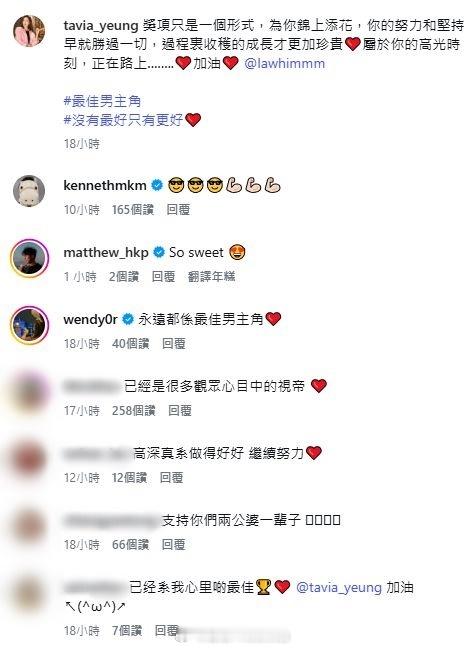Click the verified badge beside matthew_hkp
Image resolution: width=468 pixels, height=650 pixels.
pyautogui.click(x=159, y=252)
